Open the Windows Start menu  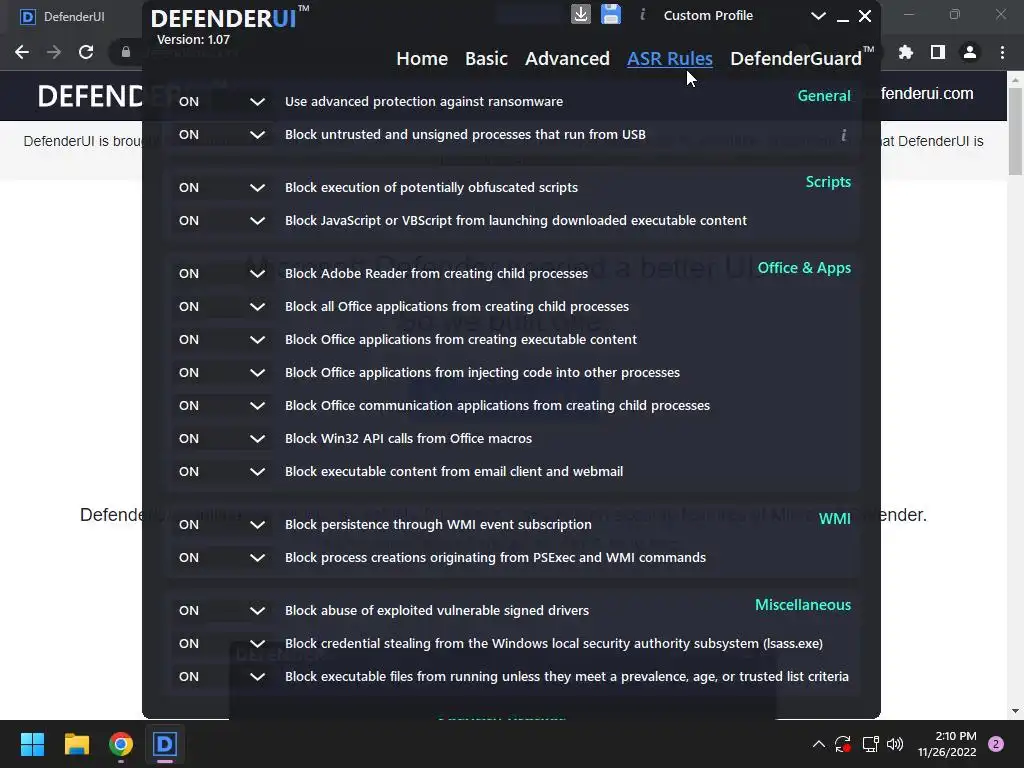32,744
